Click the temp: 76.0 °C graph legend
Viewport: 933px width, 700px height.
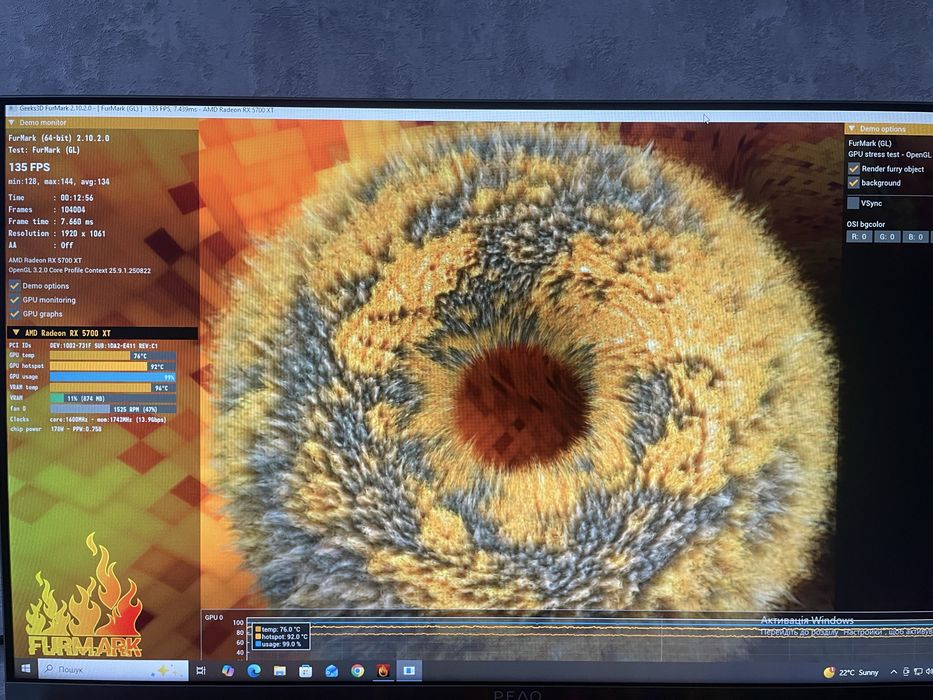tap(277, 629)
